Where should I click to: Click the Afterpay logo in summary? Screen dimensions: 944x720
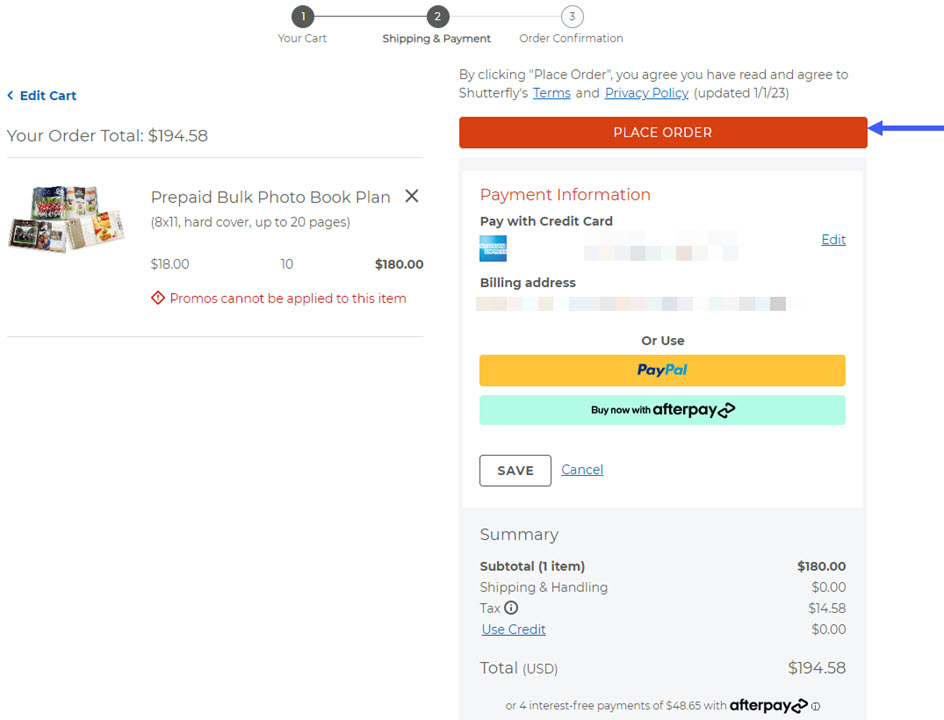pos(768,706)
